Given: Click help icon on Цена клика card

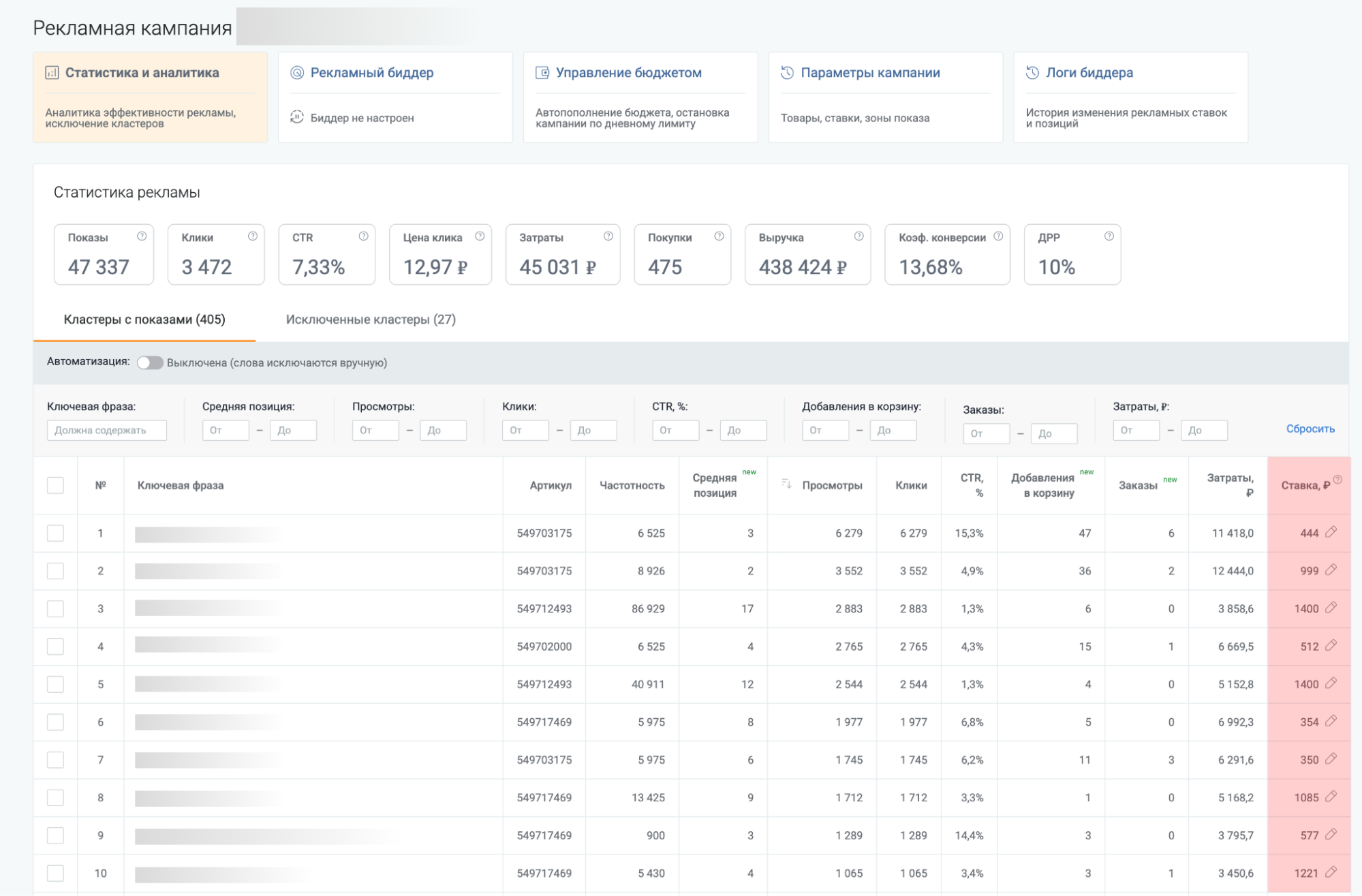Looking at the screenshot, I should pos(480,236).
